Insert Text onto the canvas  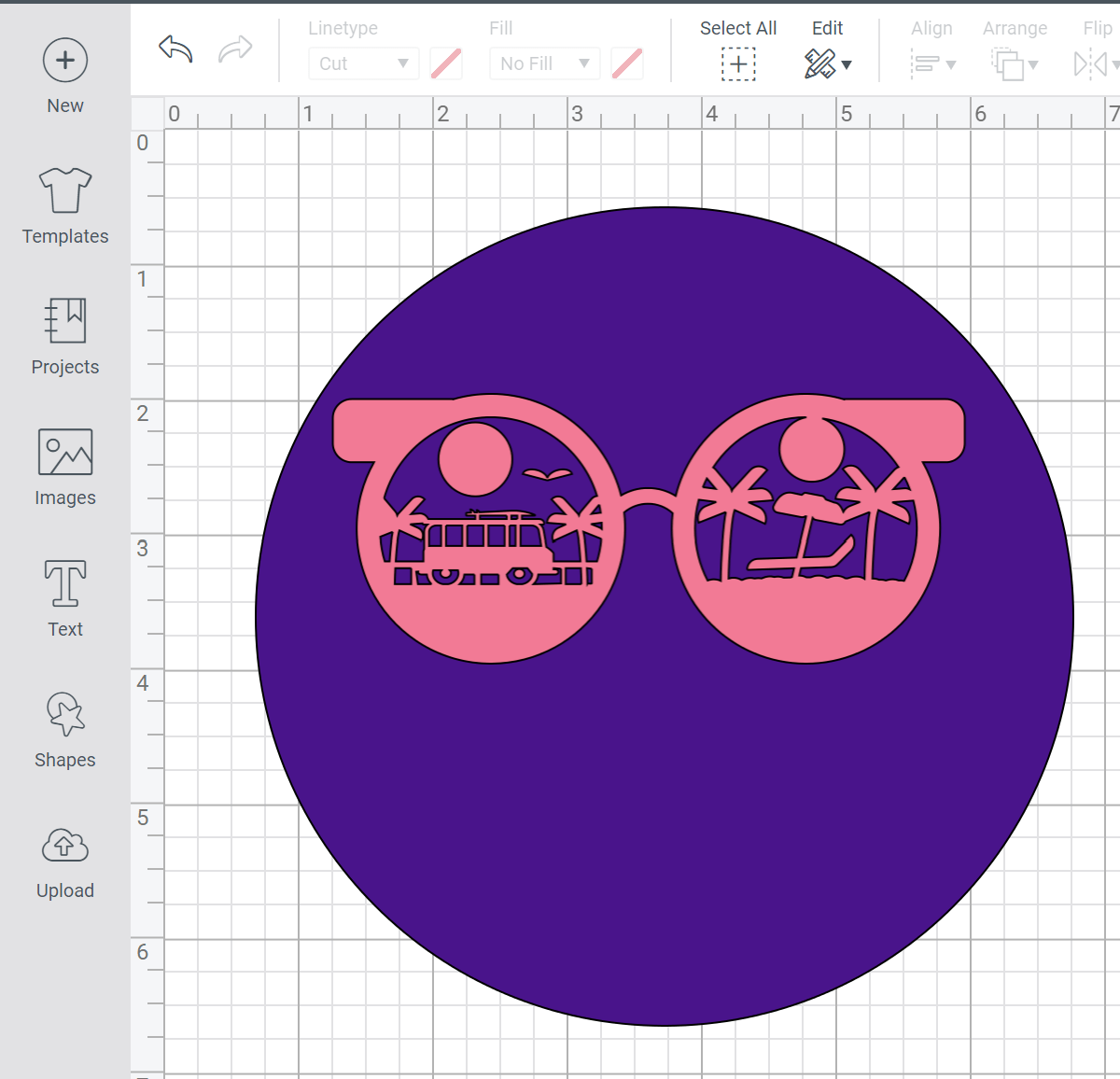click(x=64, y=597)
